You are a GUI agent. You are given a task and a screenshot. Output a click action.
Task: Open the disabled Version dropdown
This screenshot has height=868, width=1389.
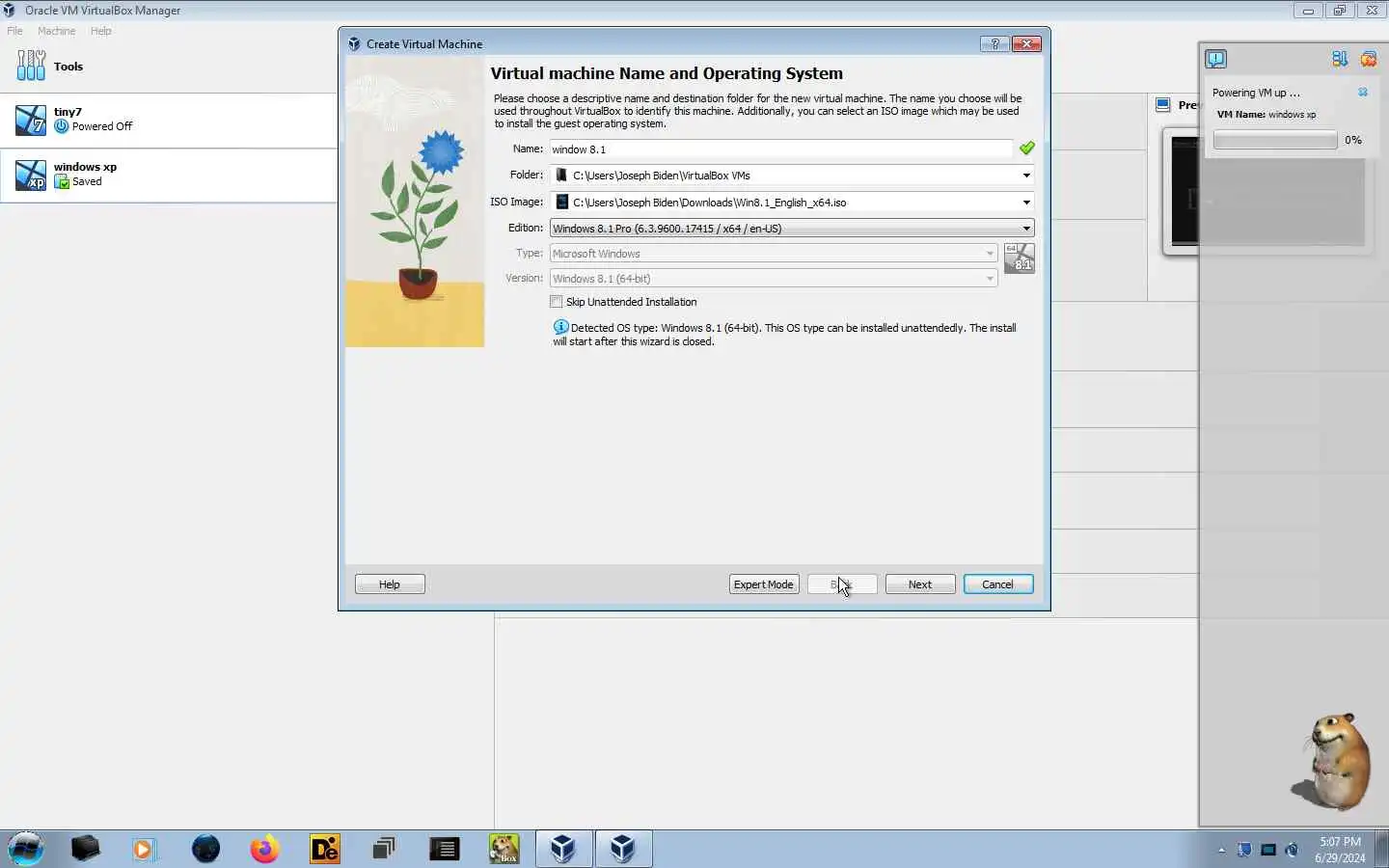click(774, 279)
